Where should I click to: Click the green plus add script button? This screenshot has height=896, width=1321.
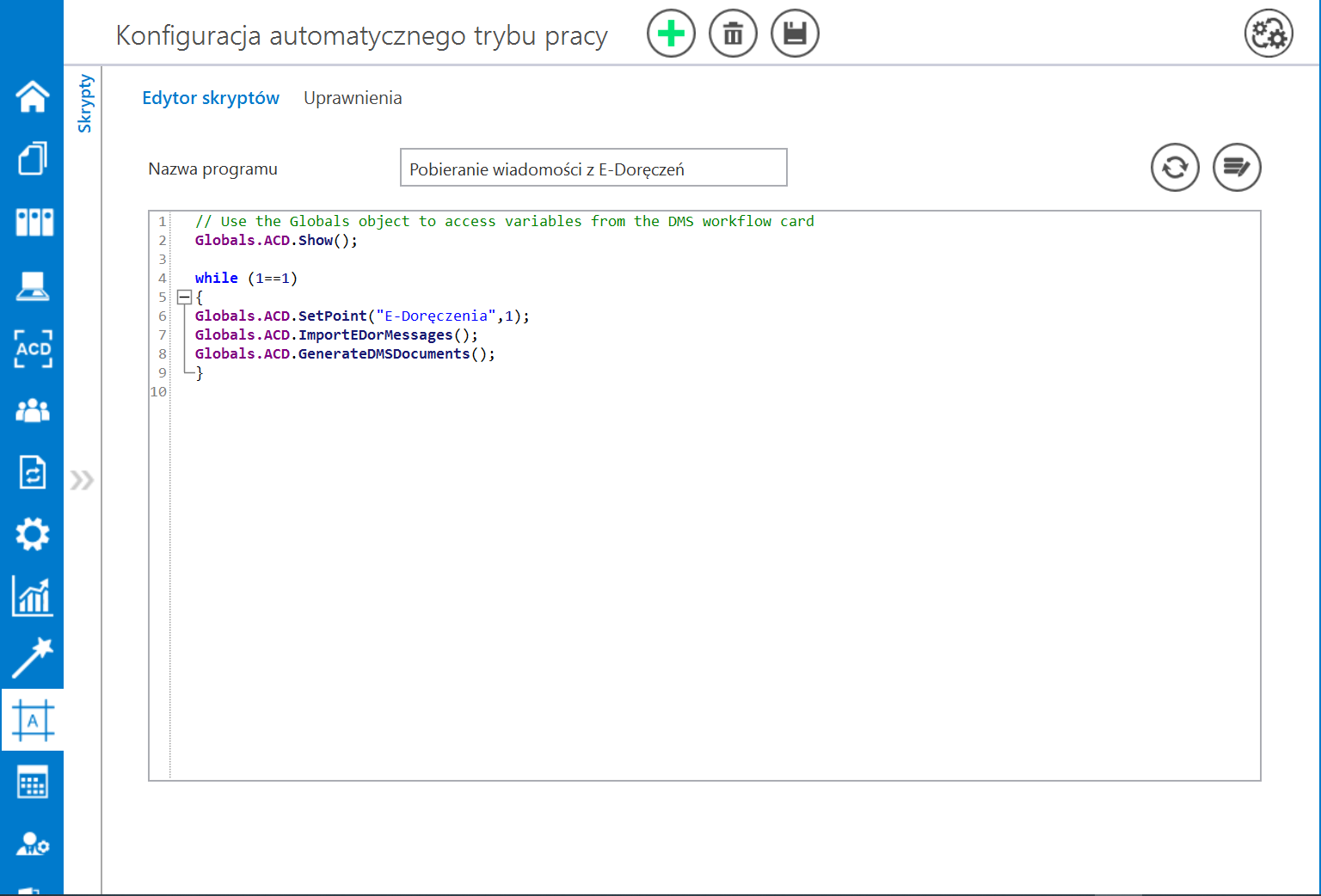pos(671,34)
